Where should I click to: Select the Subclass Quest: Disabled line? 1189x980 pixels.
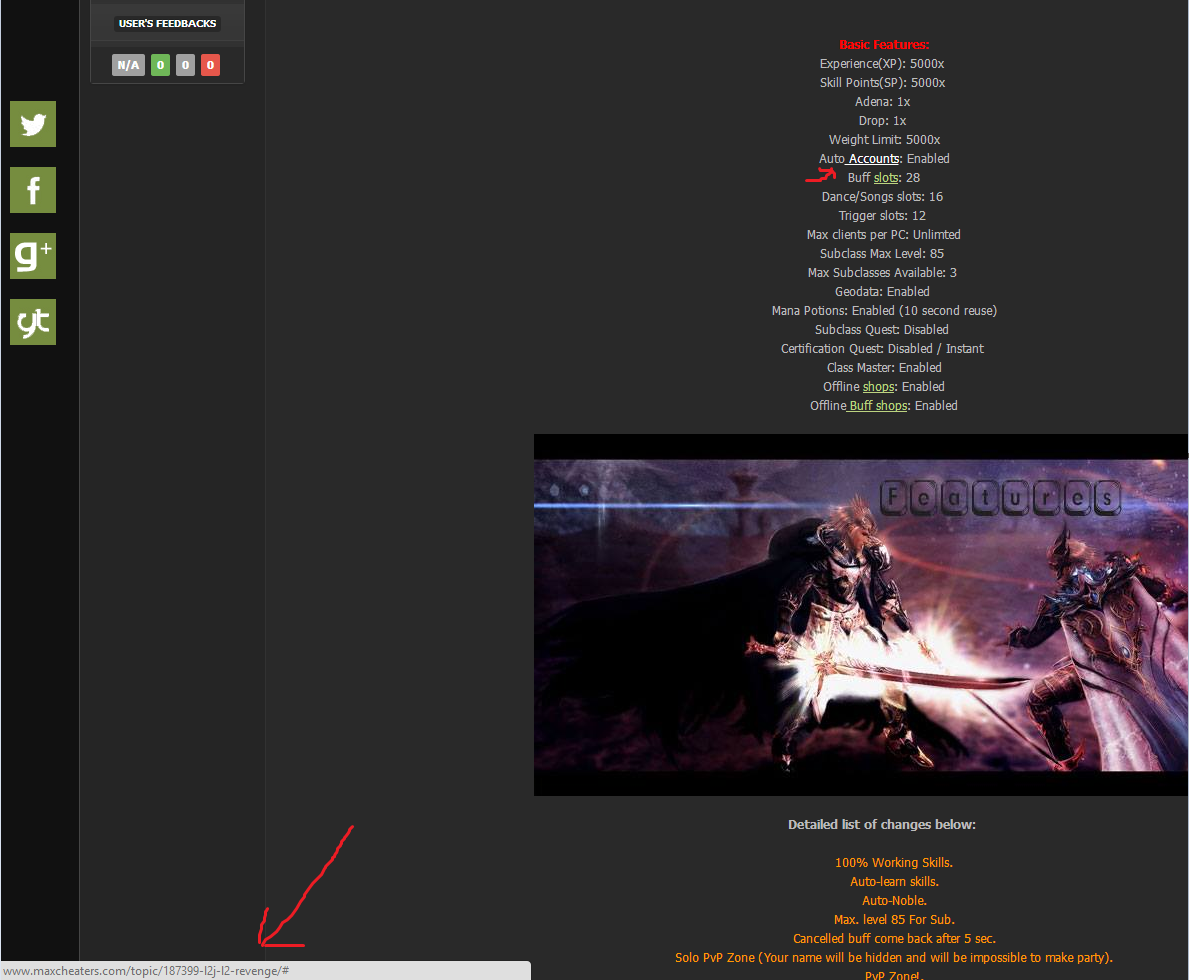coord(882,330)
